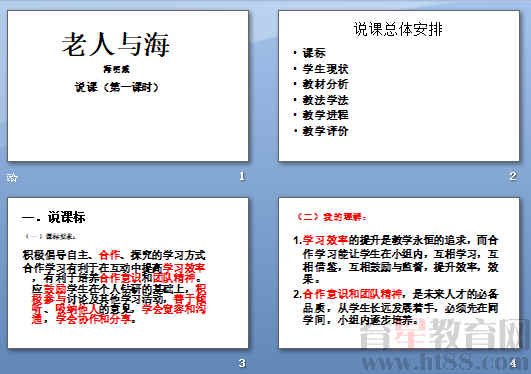Click the 一、说课标 heading on slide 3
531x374 pixels.
tap(53, 217)
